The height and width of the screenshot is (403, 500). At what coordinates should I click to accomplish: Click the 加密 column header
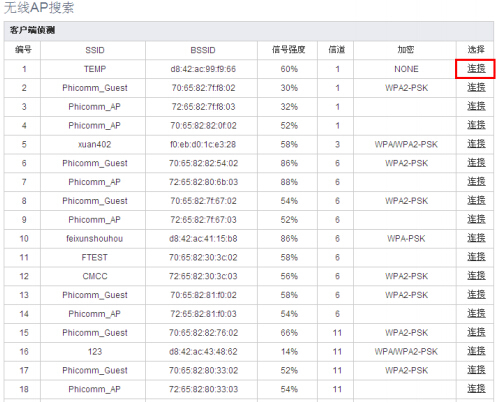406,50
